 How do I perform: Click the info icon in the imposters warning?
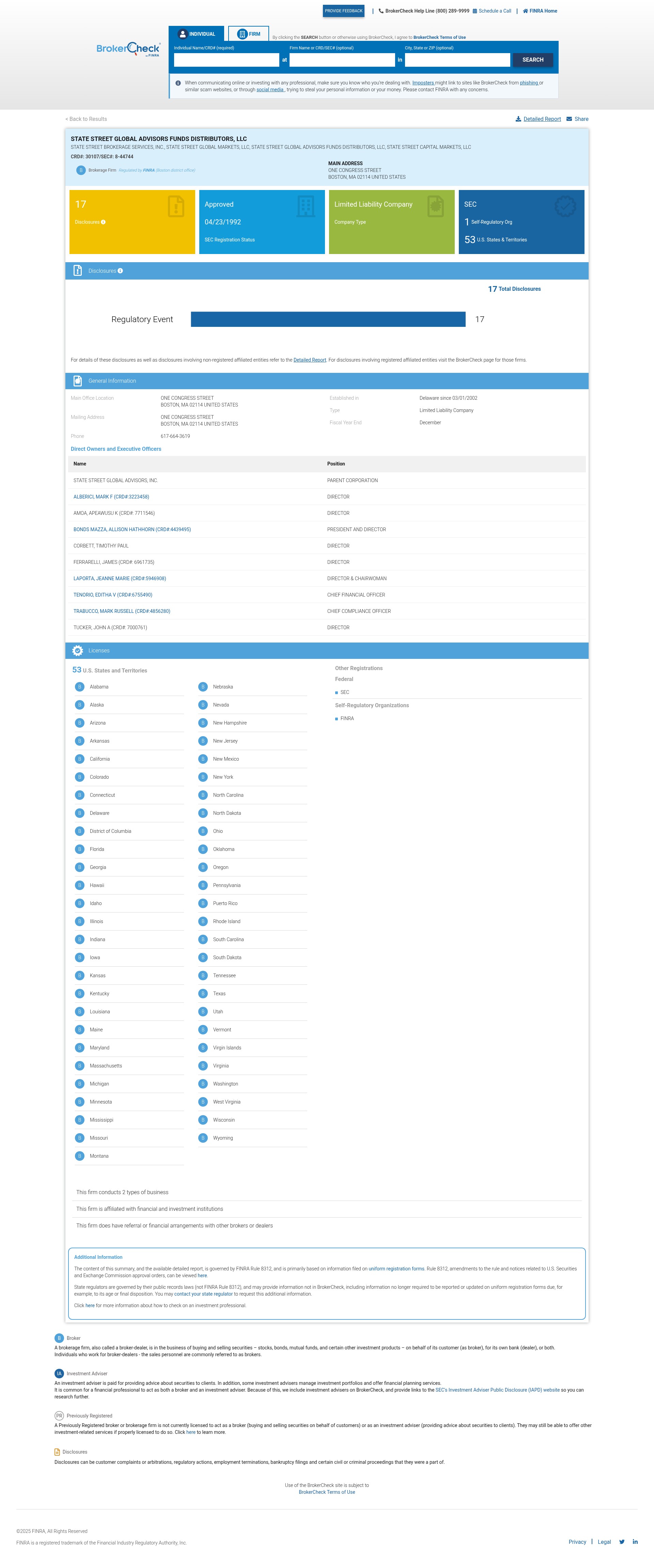[x=178, y=83]
